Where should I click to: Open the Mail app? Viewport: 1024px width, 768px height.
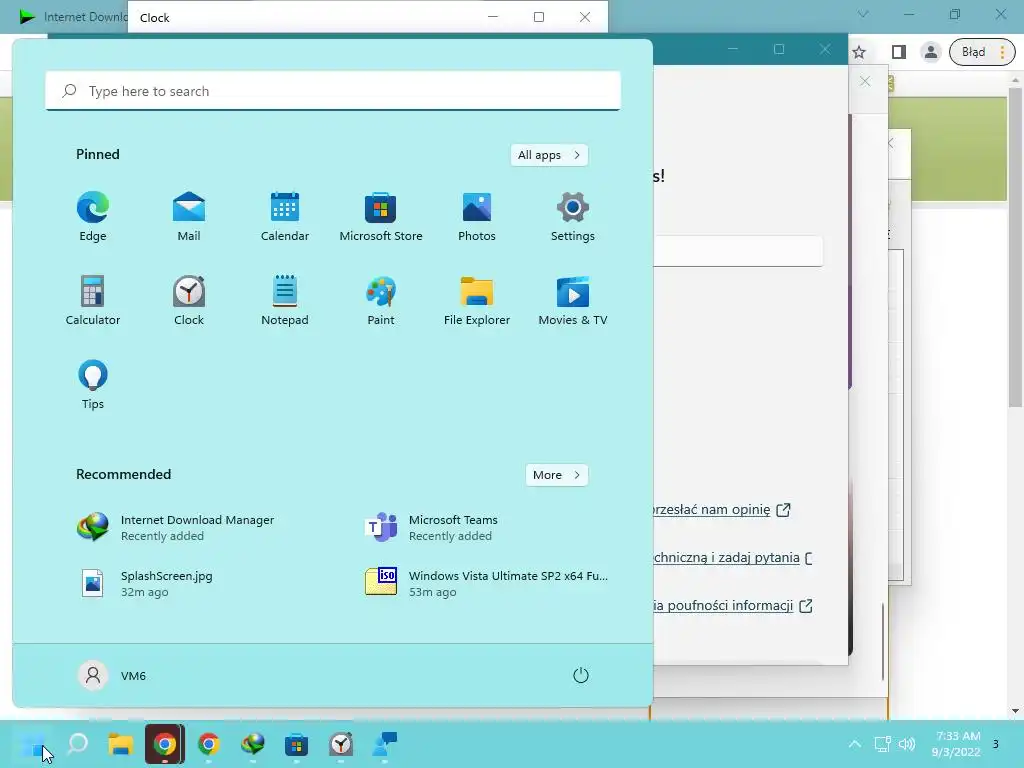[x=189, y=217]
